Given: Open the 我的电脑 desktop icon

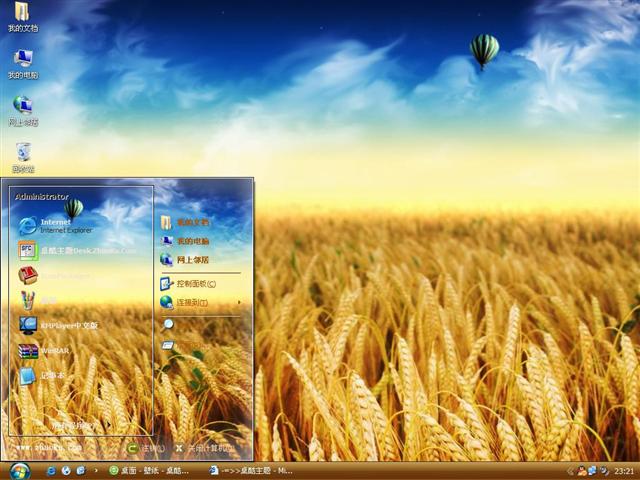Looking at the screenshot, I should (23, 64).
